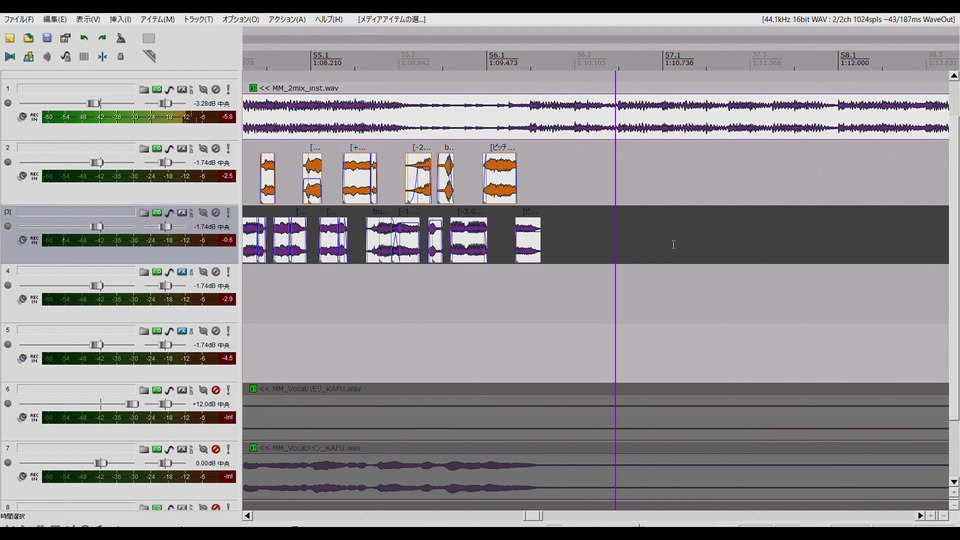Screen dimensions: 960x540
Task: Open トラック(T) menu
Action: [x=198, y=20]
